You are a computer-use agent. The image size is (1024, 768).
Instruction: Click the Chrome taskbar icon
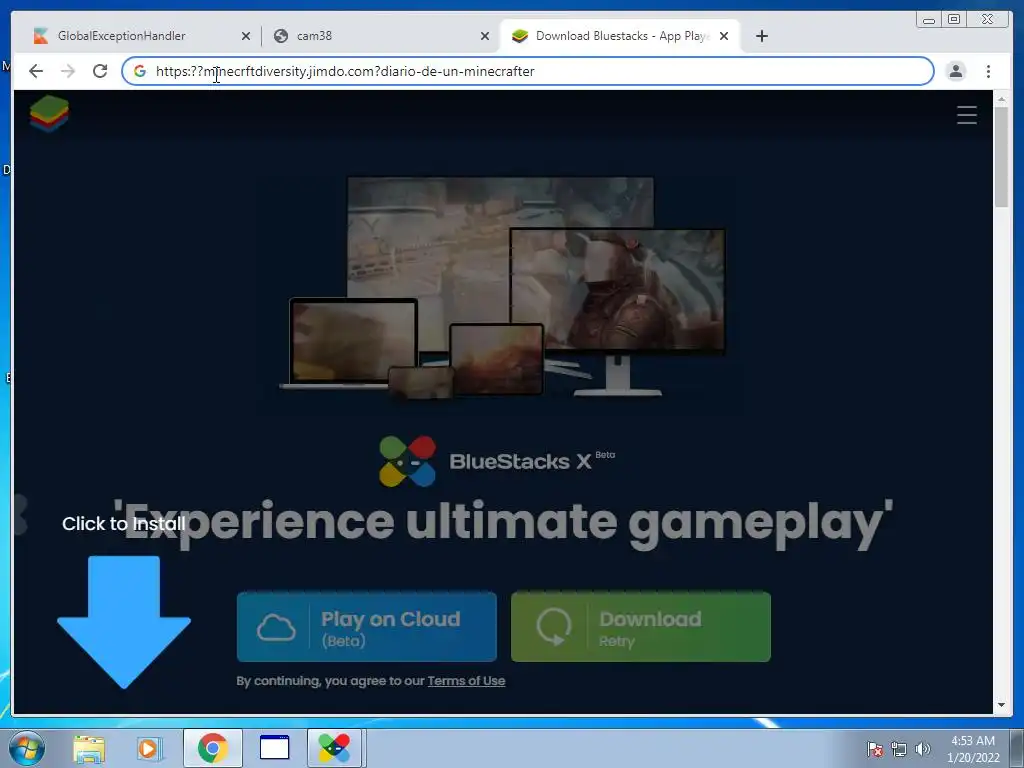coord(212,748)
